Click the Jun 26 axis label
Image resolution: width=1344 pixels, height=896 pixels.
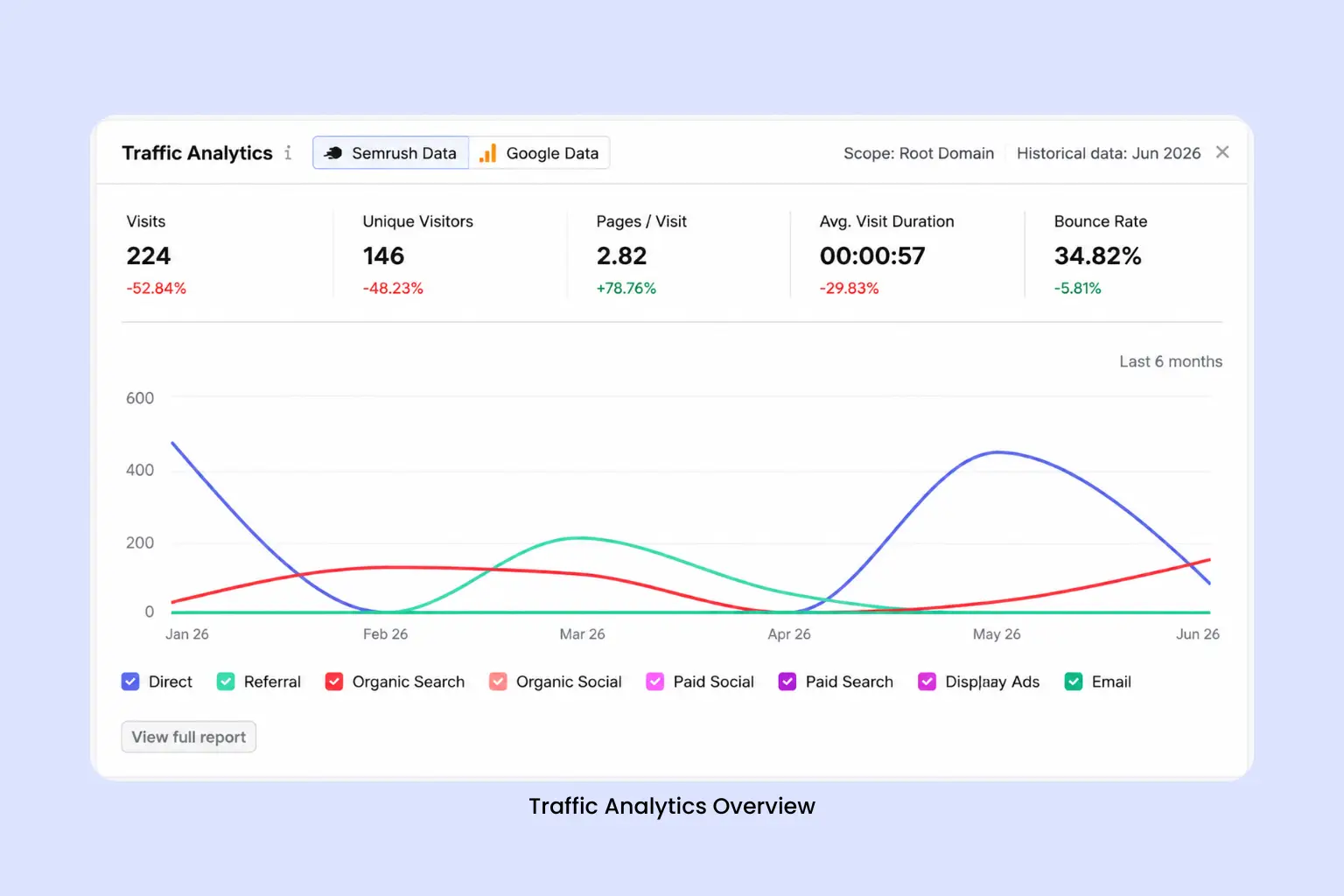(1198, 634)
